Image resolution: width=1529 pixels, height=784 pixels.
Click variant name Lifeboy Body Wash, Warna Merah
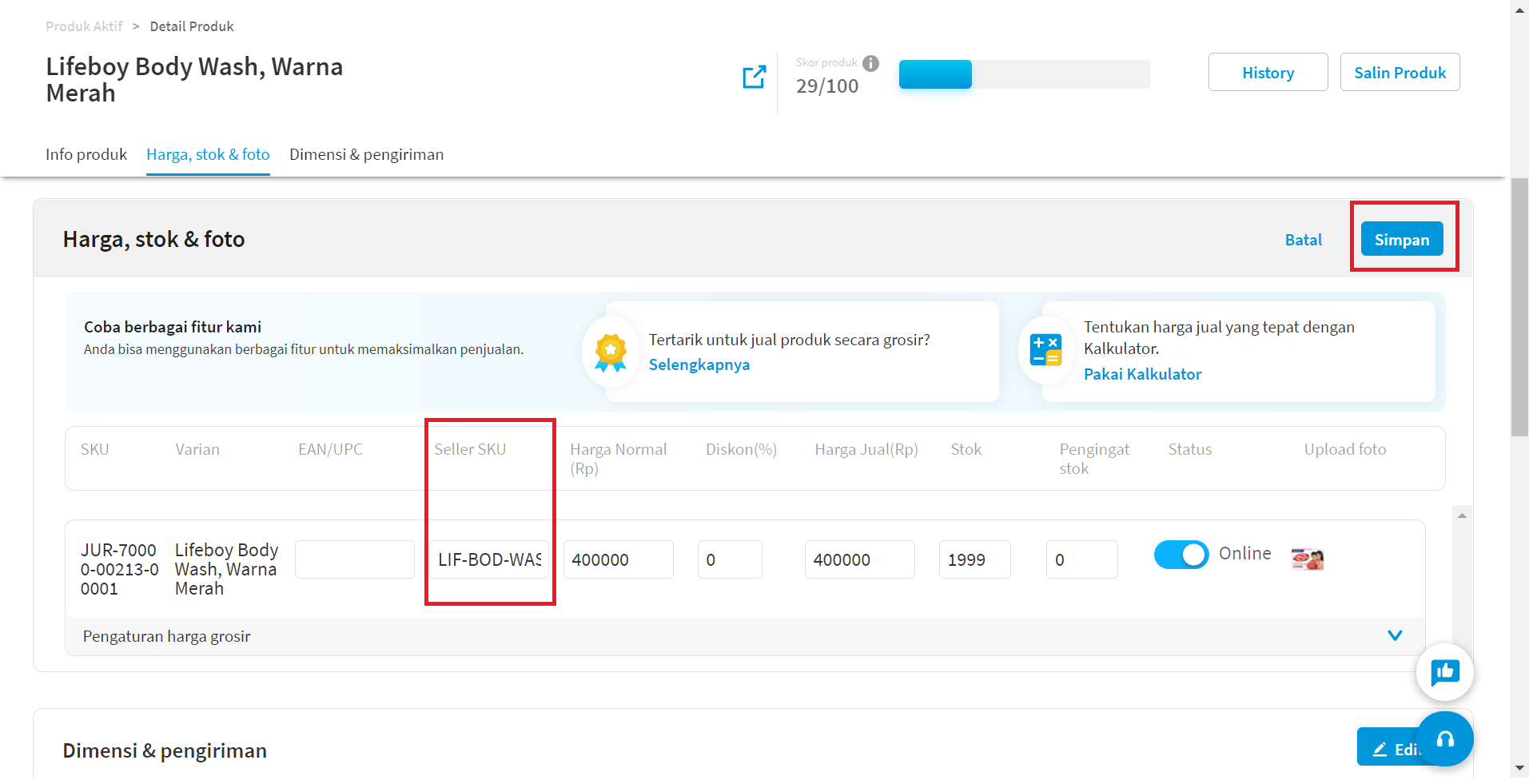point(227,569)
